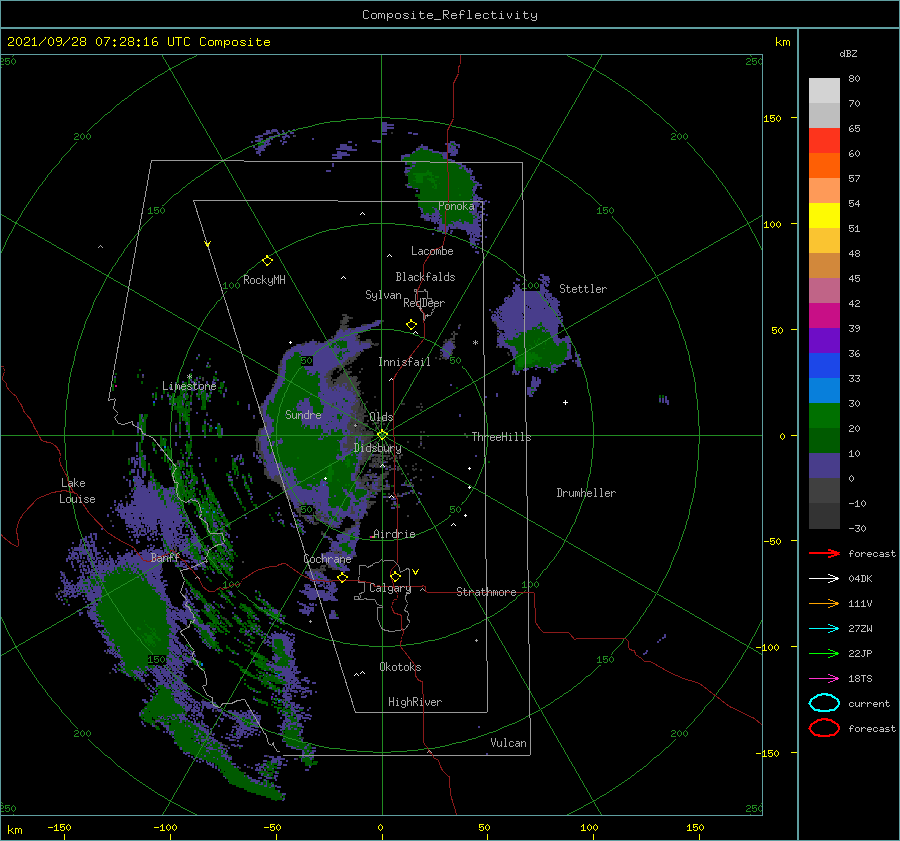The width and height of the screenshot is (900, 841).
Task: Click the Okotoks label
Action: [x=400, y=667]
